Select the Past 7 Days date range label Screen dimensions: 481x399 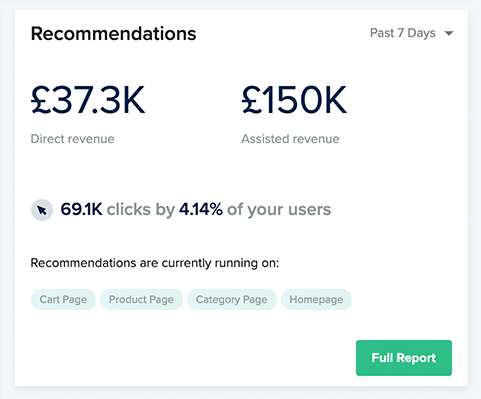[x=403, y=33]
